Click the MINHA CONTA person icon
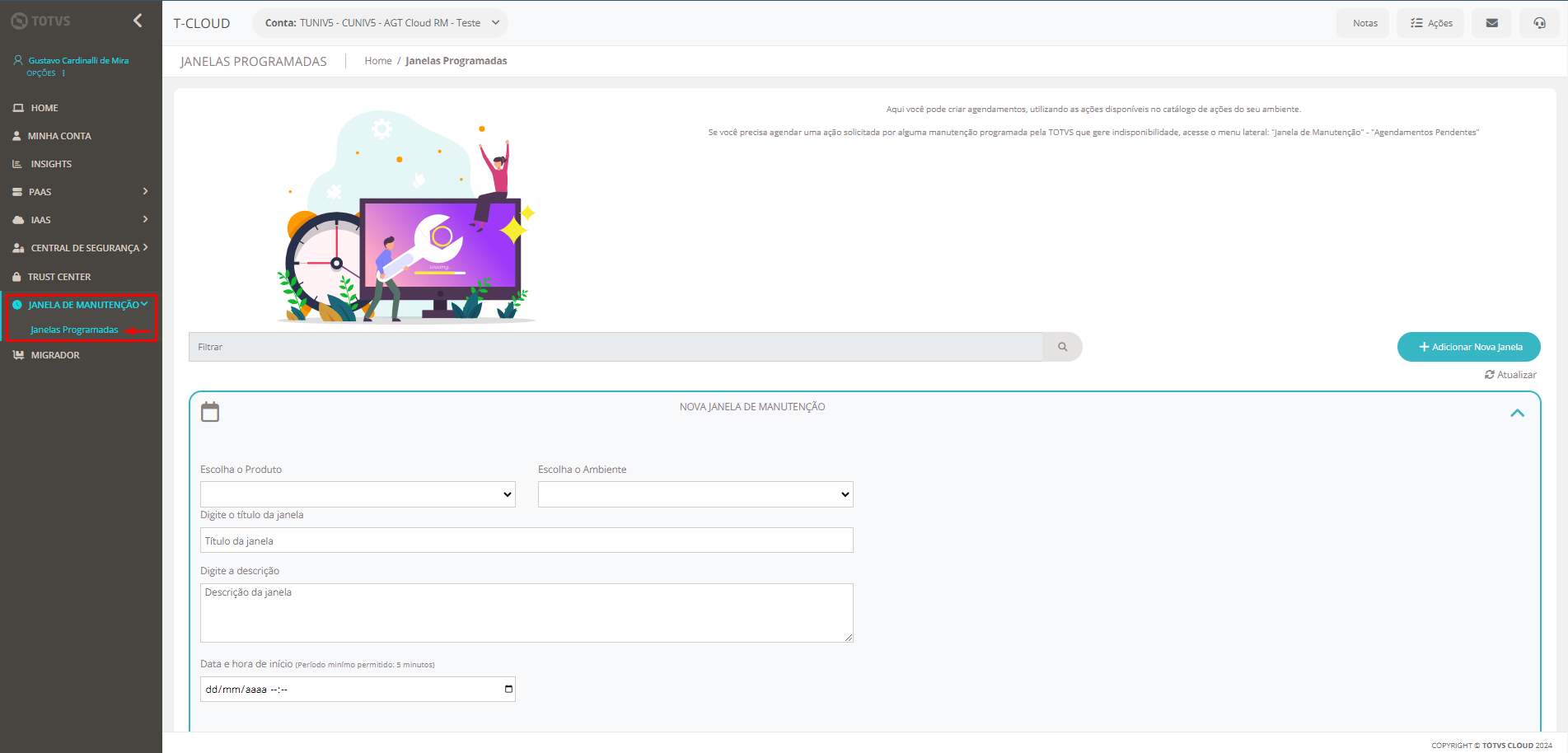This screenshot has width=1568, height=753. (x=16, y=136)
